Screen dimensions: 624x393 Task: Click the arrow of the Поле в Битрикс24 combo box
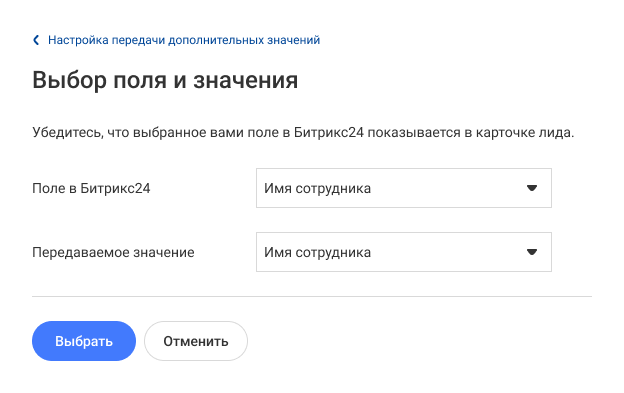(532, 188)
